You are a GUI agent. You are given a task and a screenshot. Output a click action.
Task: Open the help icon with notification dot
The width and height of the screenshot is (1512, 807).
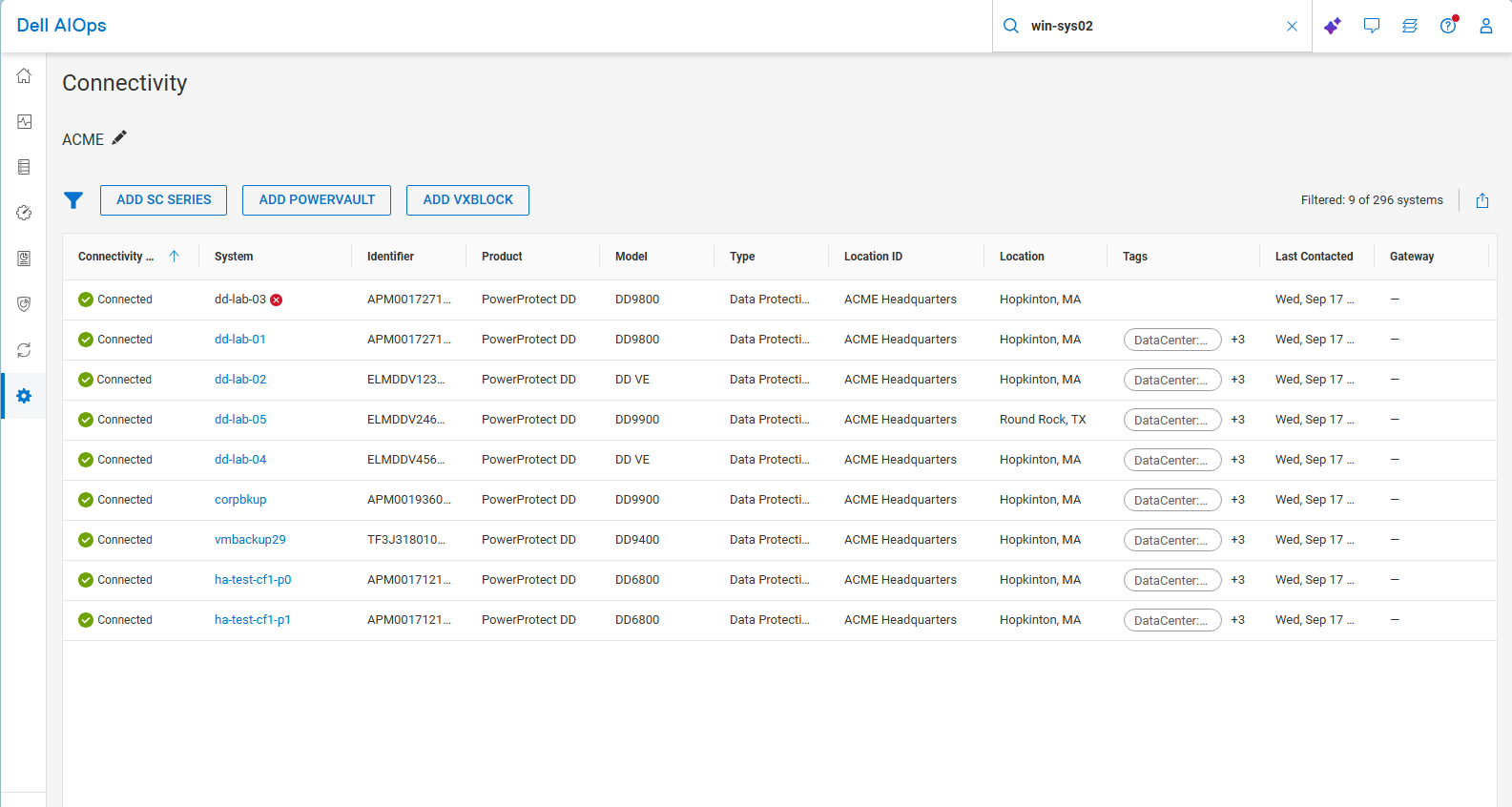[1449, 25]
